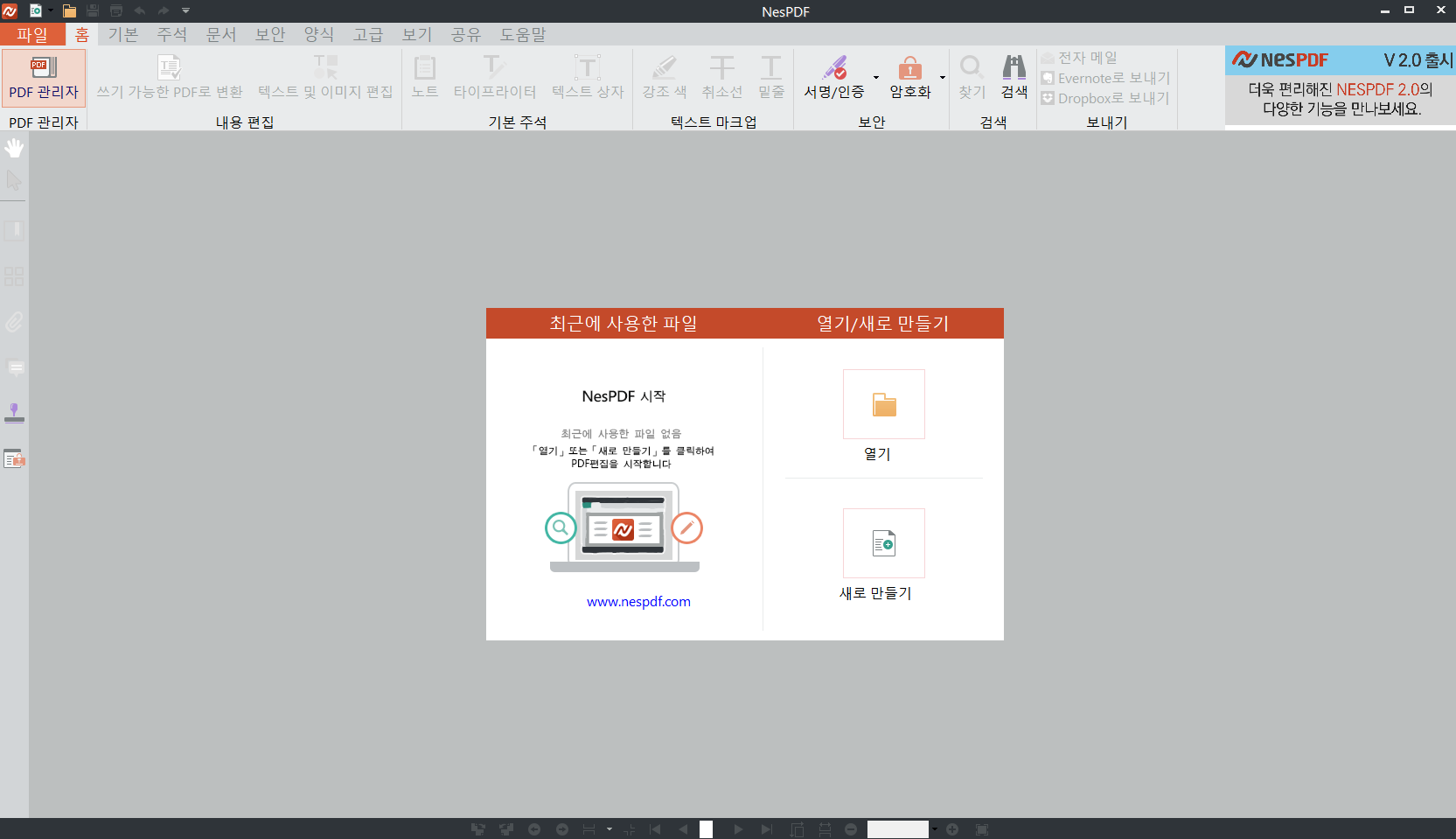Click the NesPDF logo in the title bar

tap(10, 10)
